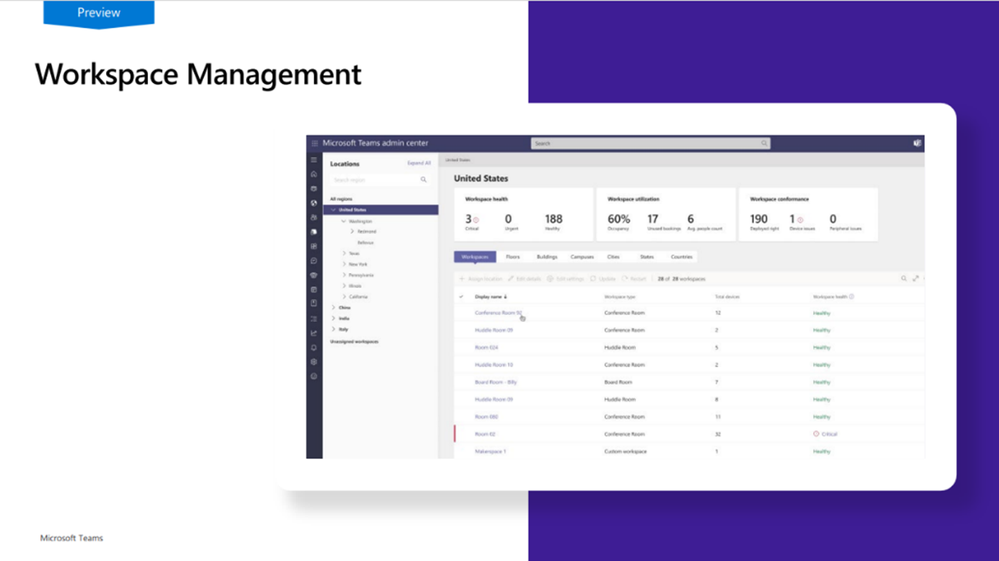Image resolution: width=999 pixels, height=561 pixels.
Task: Open the Room 080 link
Action: [486, 417]
